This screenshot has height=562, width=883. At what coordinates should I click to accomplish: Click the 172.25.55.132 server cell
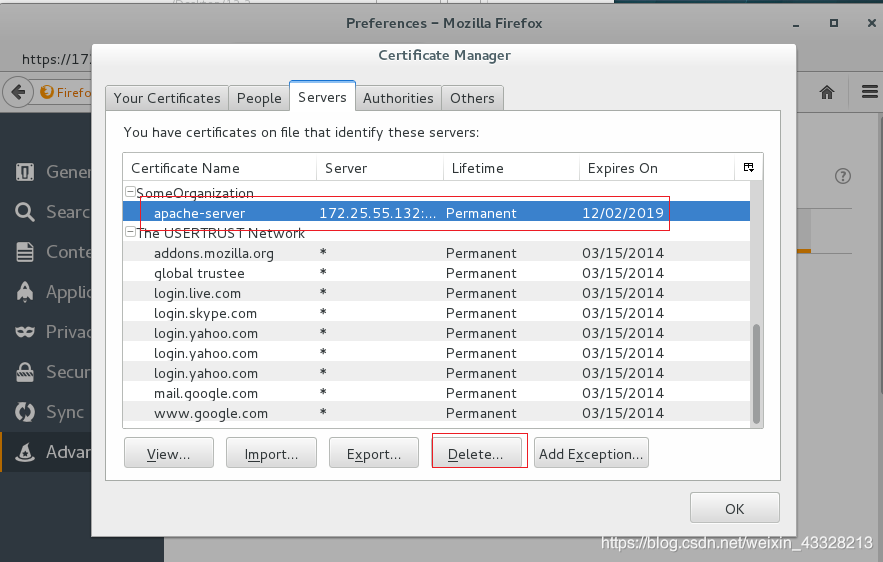tap(377, 213)
